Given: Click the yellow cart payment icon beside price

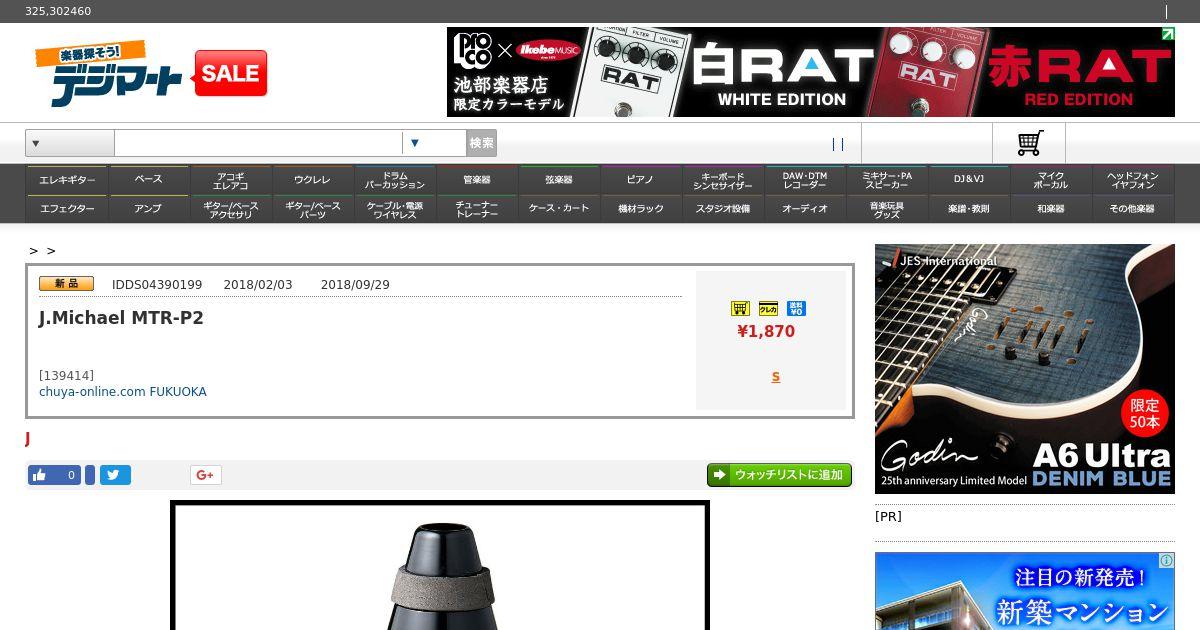Looking at the screenshot, I should (740, 308).
